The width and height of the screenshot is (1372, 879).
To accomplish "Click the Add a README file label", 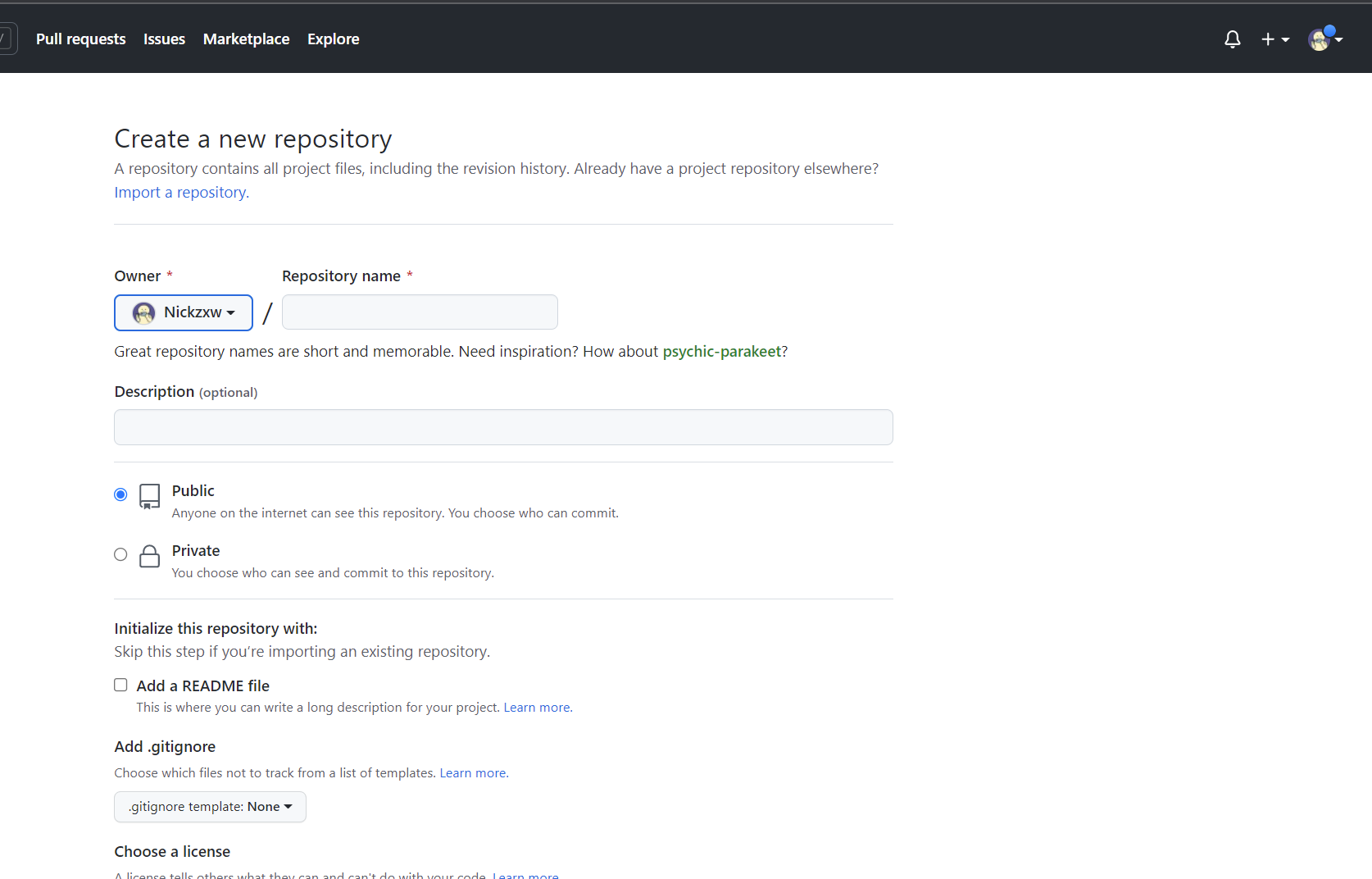I will tap(202, 685).
